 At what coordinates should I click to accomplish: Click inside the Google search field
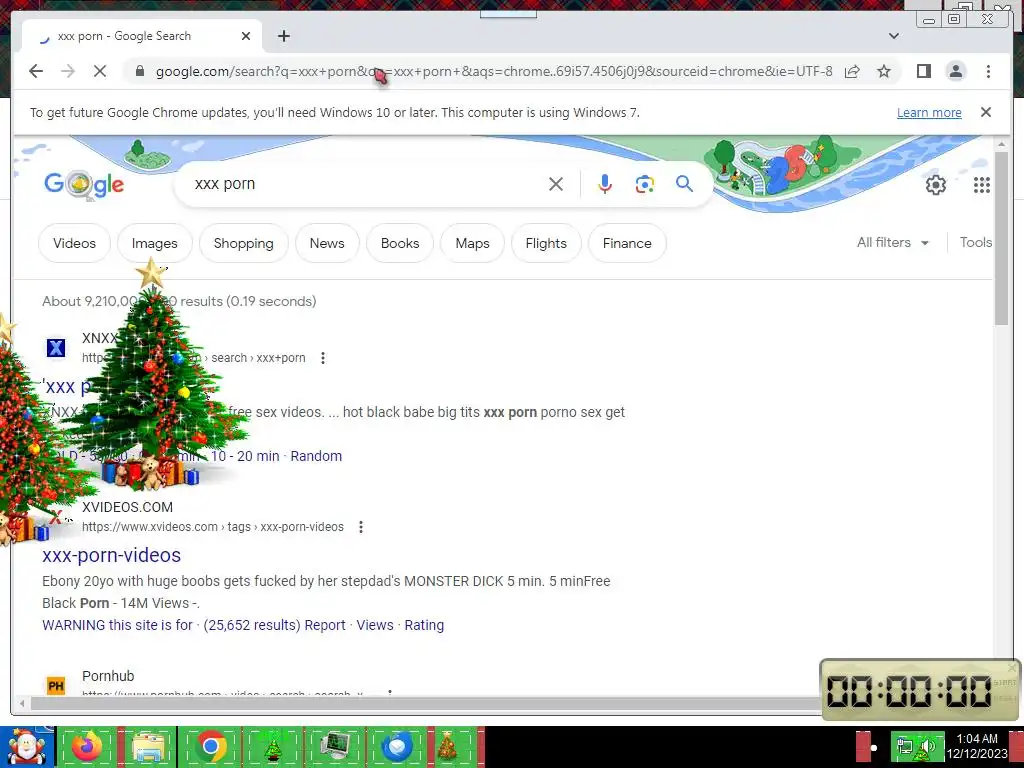pos(366,184)
